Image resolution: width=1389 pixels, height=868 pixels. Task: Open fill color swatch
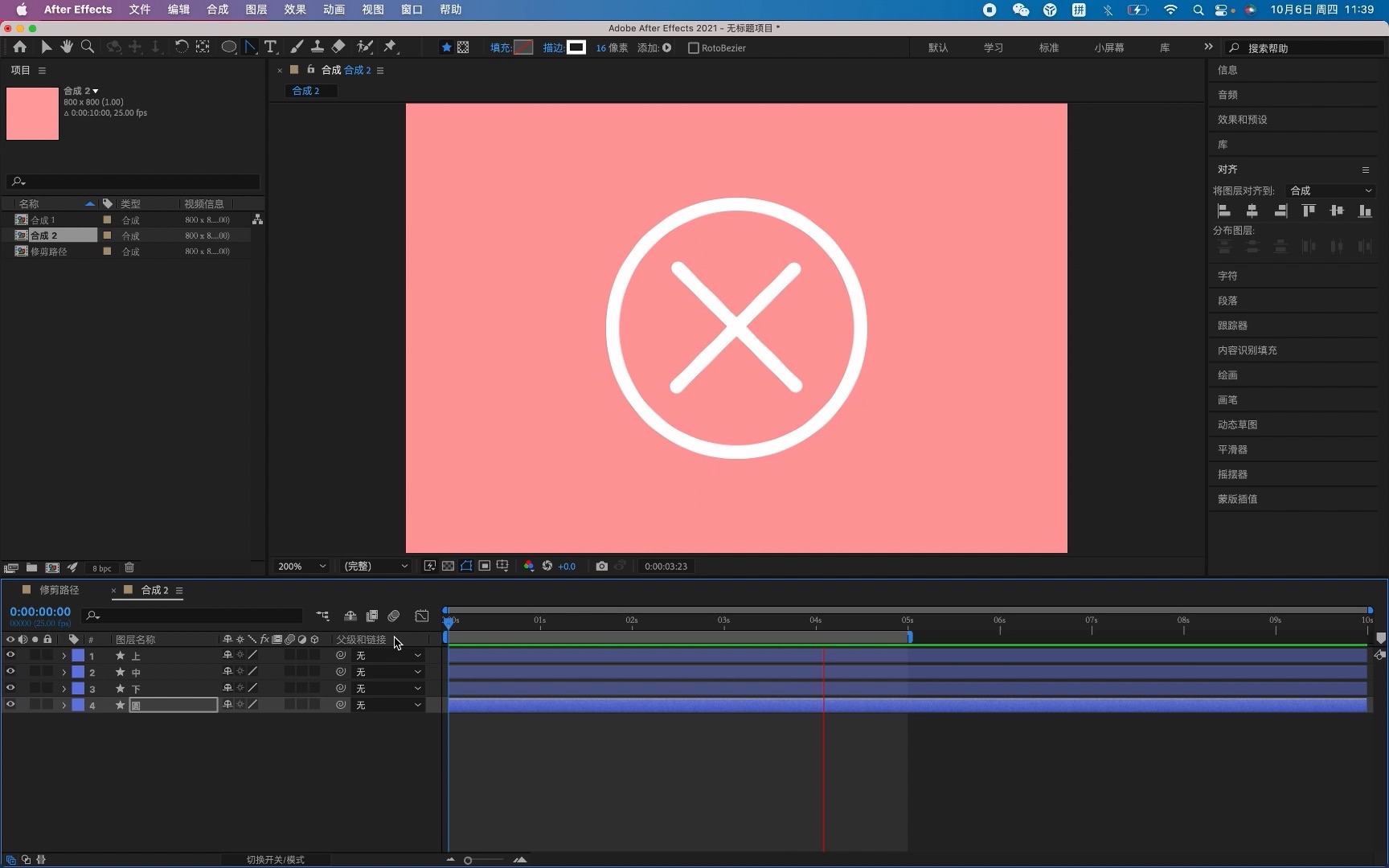(523, 47)
